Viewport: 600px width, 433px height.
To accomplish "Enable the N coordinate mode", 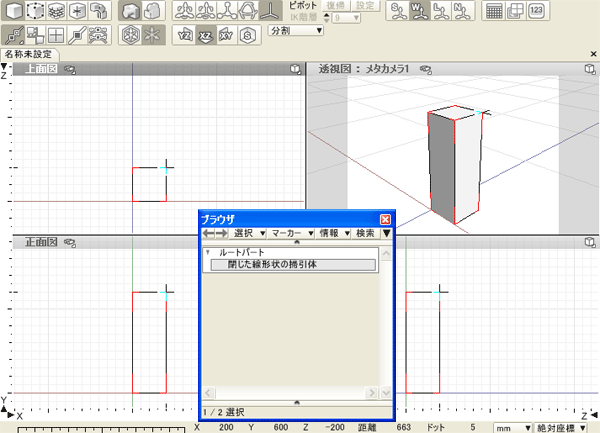I will point(462,11).
